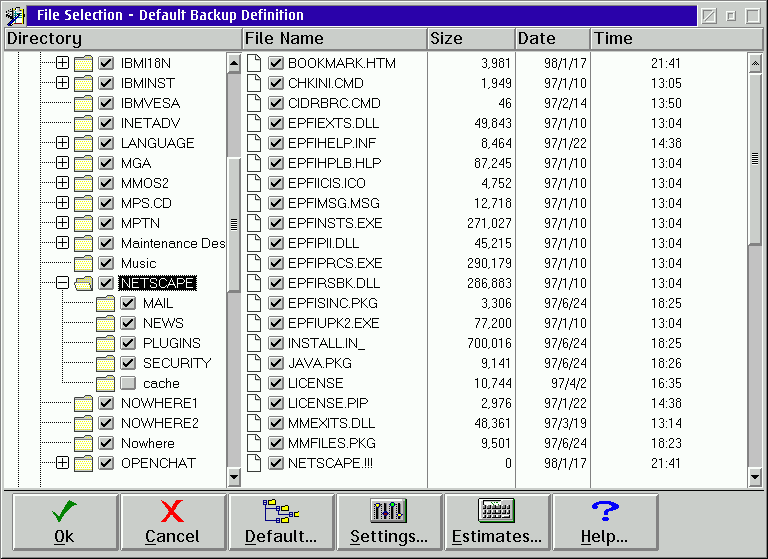The image size is (768, 559).
Task: Click the file icon beside JAVA.PKG
Action: click(x=254, y=363)
